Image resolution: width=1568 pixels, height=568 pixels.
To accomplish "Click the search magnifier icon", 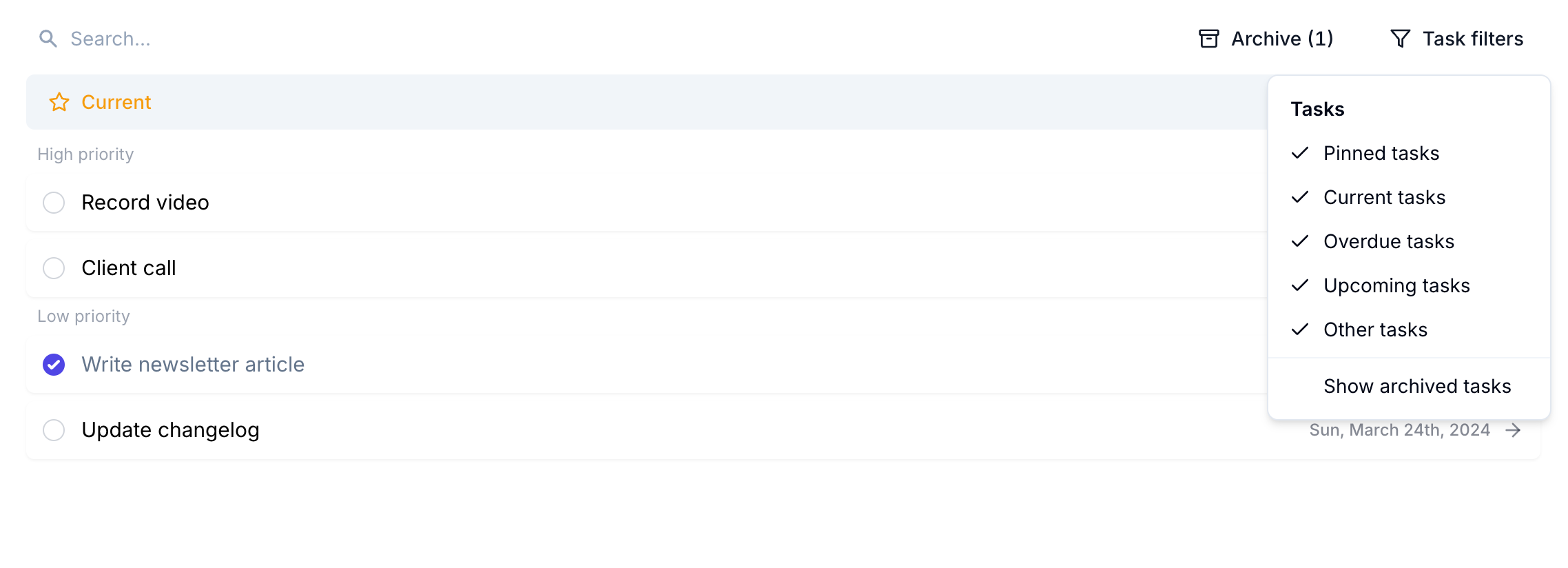I will point(48,39).
